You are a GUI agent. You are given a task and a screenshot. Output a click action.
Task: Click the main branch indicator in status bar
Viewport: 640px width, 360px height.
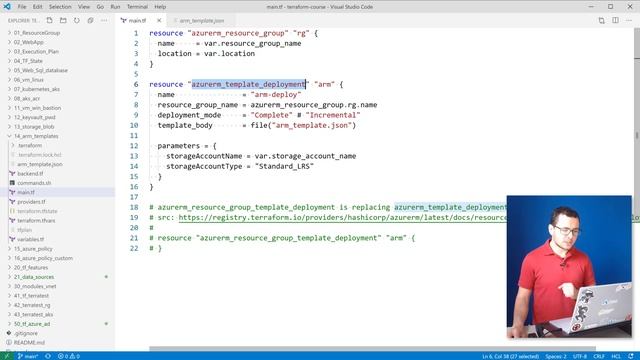(x=28, y=356)
